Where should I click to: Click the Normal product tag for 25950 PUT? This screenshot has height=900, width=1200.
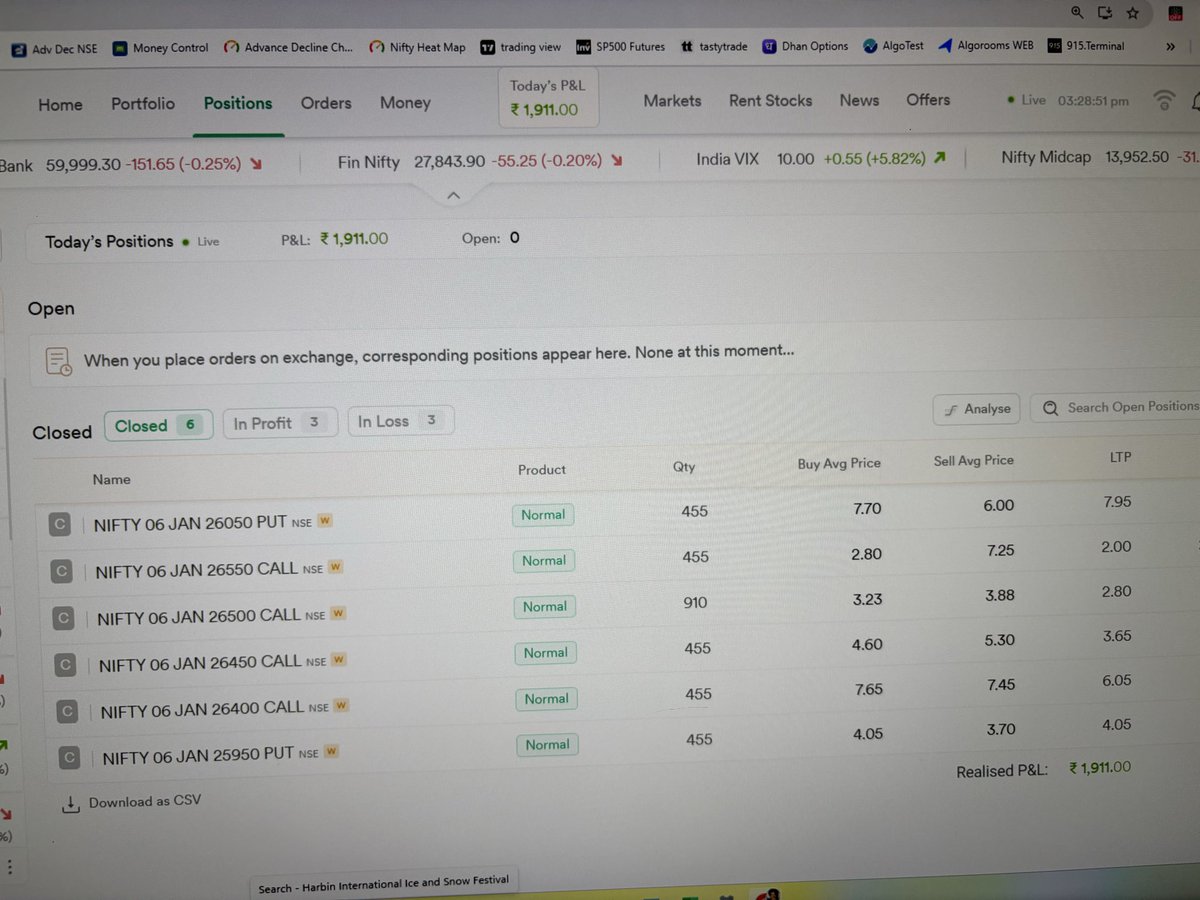tap(547, 745)
